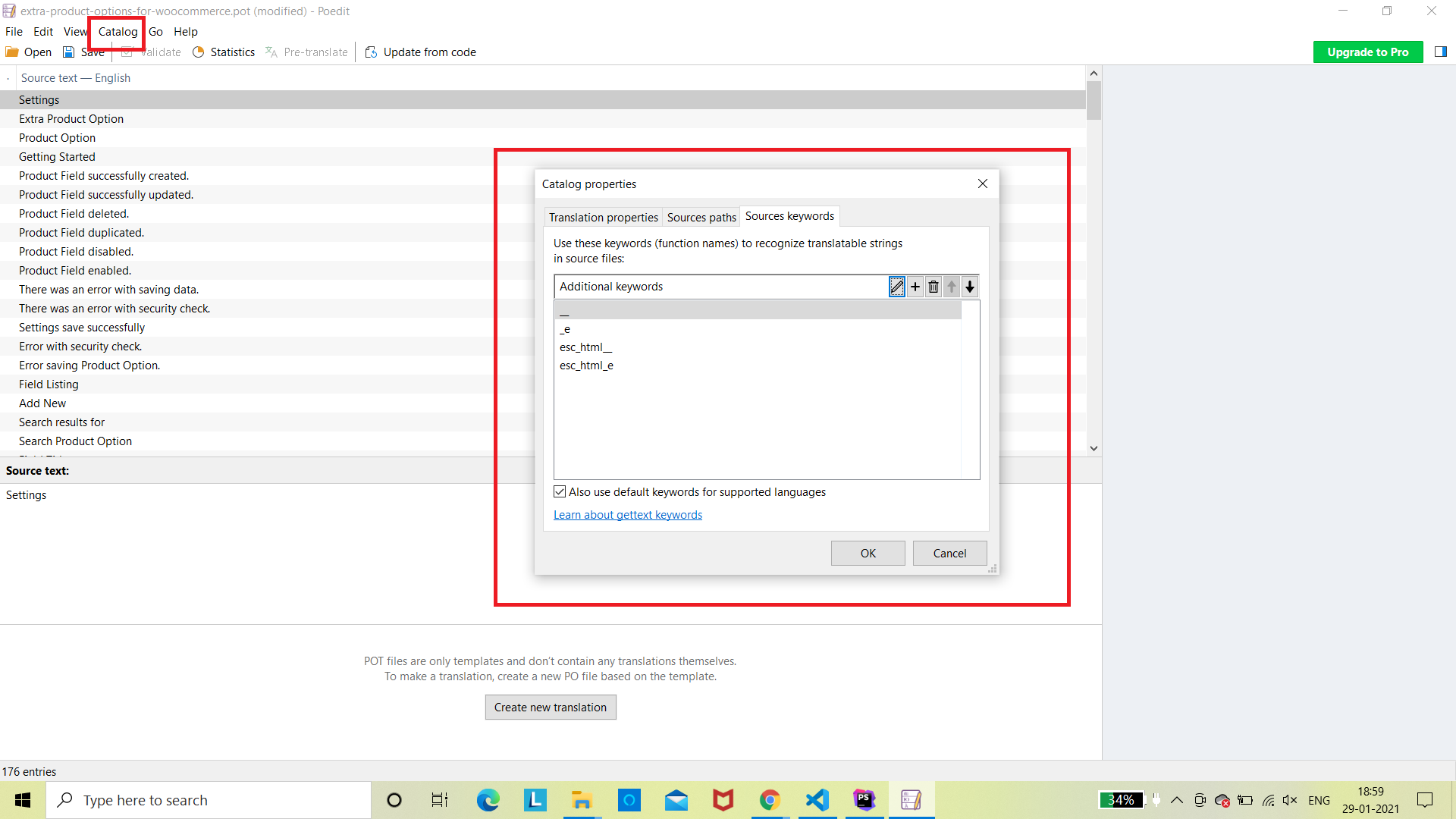Open McAfee from the taskbar
This screenshot has height=819, width=1456.
[723, 800]
